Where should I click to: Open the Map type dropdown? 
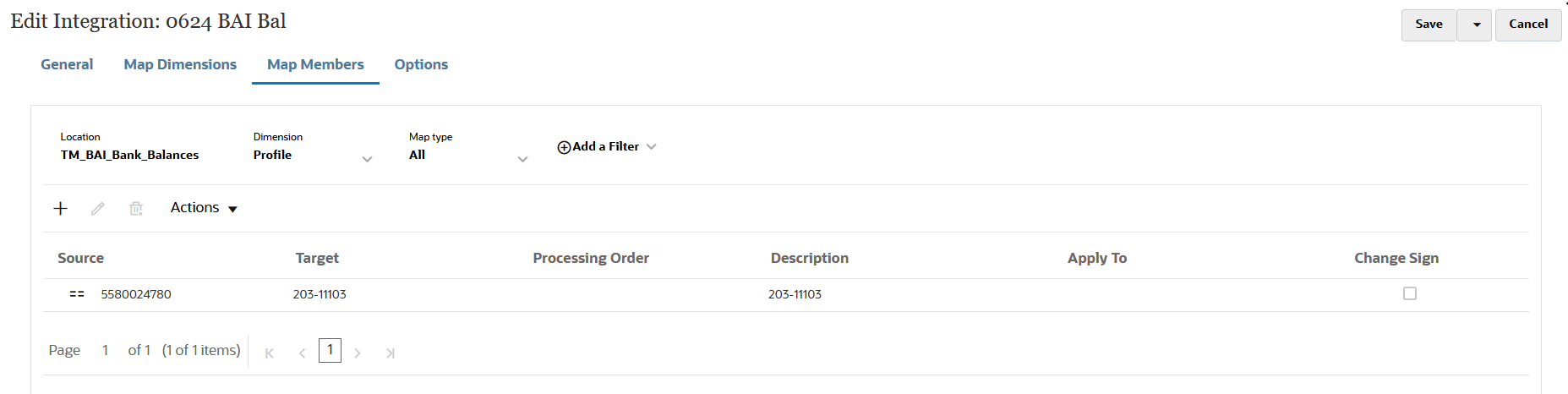point(522,159)
